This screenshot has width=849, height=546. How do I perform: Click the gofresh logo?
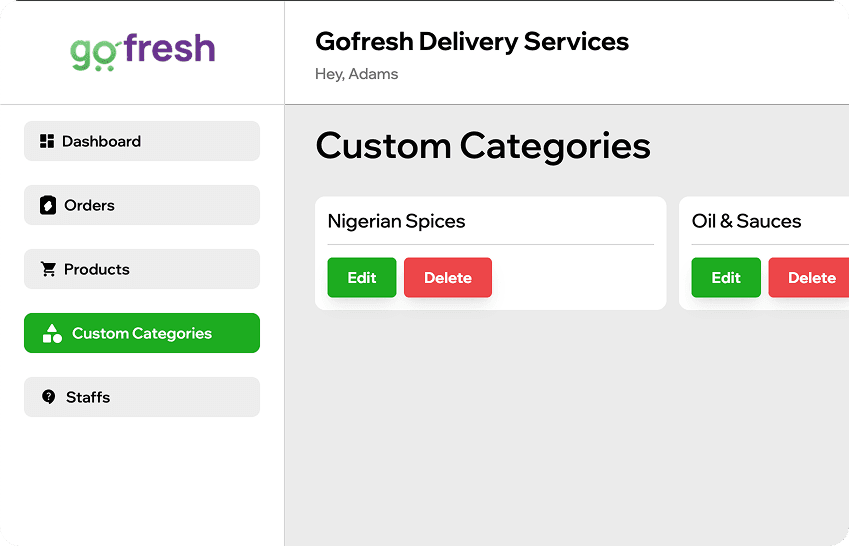point(142,50)
